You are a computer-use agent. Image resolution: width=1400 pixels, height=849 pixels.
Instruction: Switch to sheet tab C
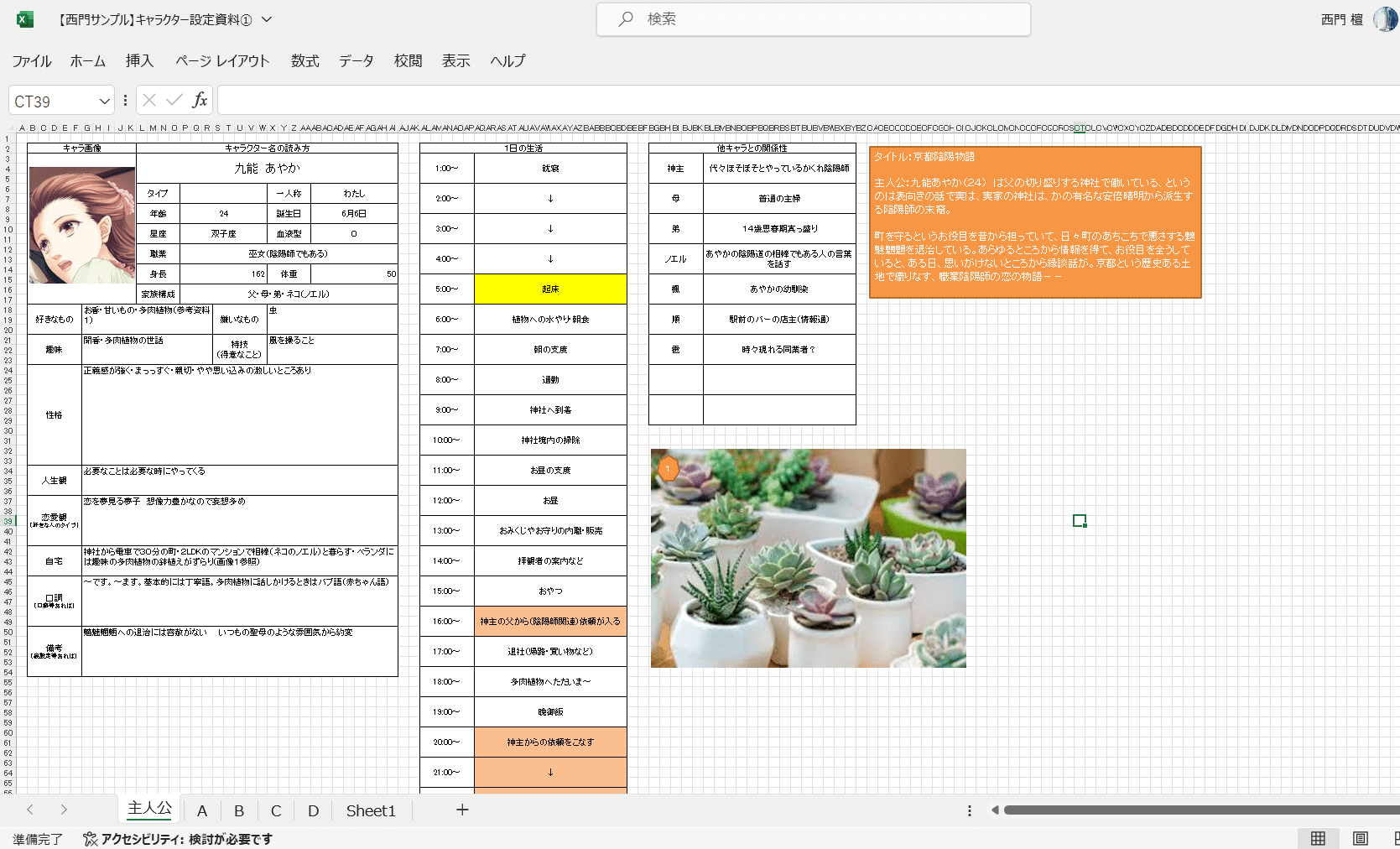point(276,810)
